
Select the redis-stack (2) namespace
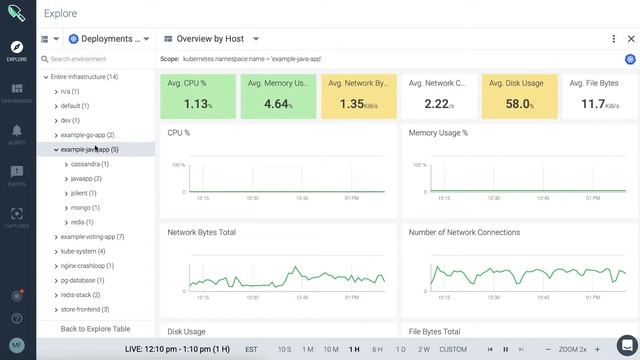80,295
